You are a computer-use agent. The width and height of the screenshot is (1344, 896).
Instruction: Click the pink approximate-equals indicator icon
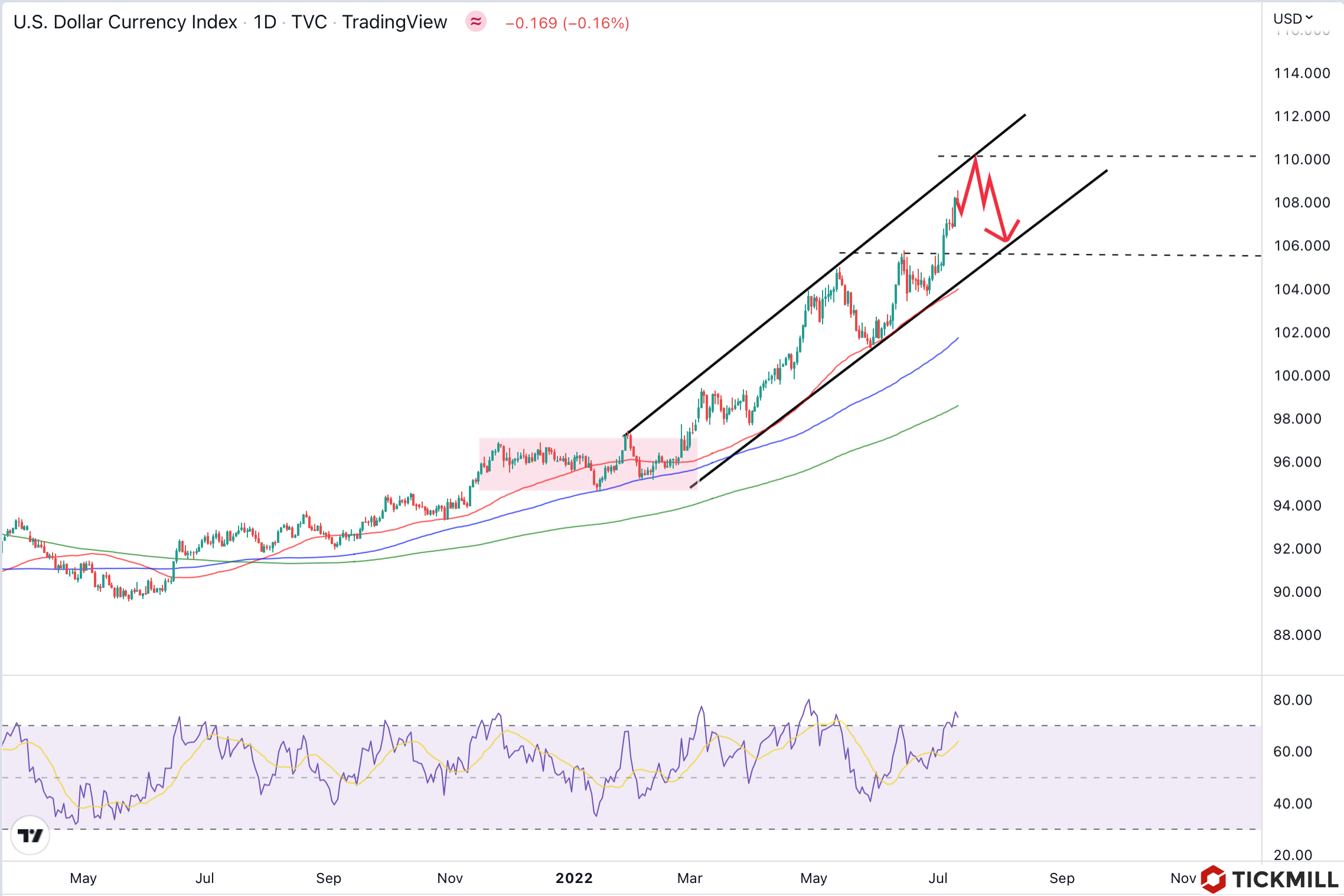(x=475, y=22)
